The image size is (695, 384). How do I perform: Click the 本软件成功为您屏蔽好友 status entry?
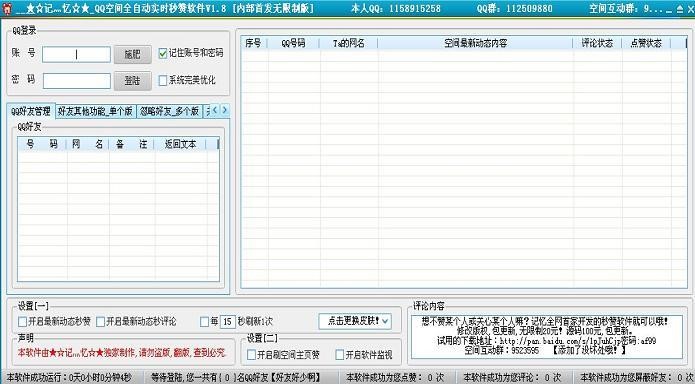coord(636,378)
